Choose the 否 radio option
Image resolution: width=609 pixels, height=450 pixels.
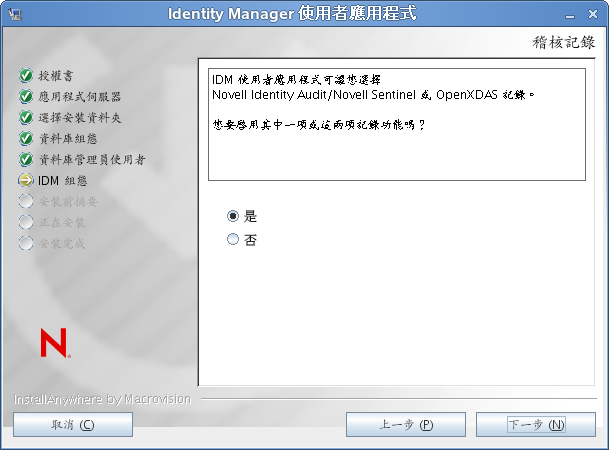coord(234,240)
